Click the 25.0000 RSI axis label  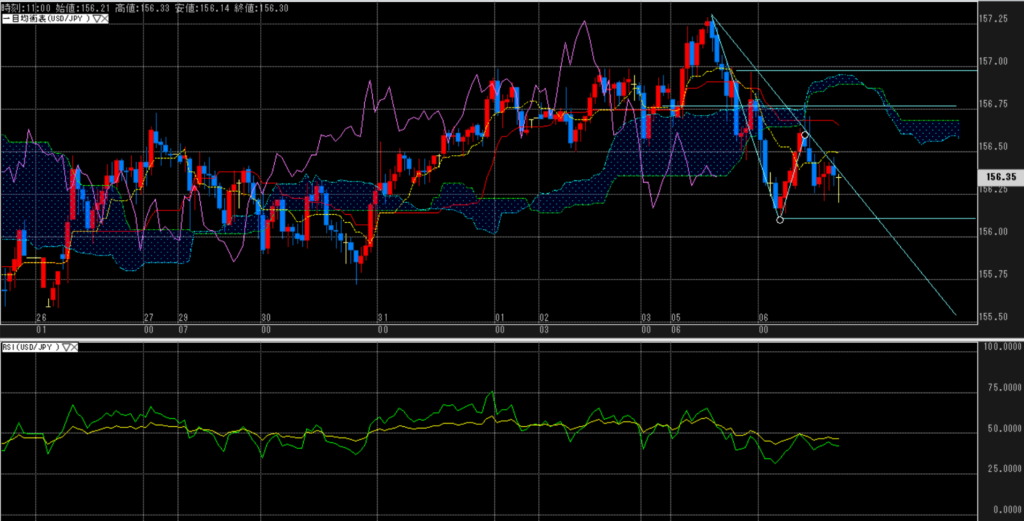pyautogui.click(x=1000, y=468)
